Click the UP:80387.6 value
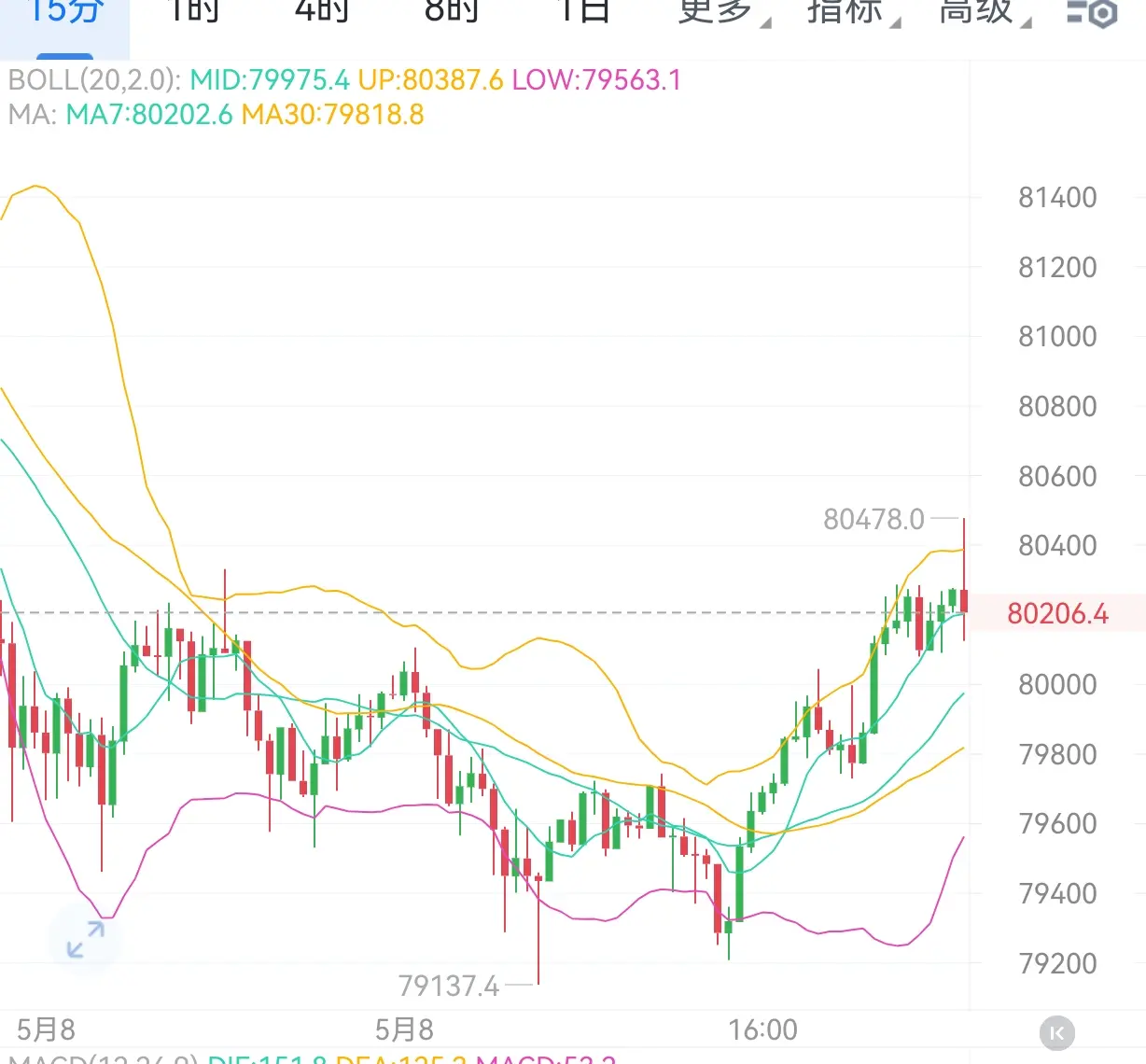Image resolution: width=1146 pixels, height=1064 pixels. click(430, 80)
